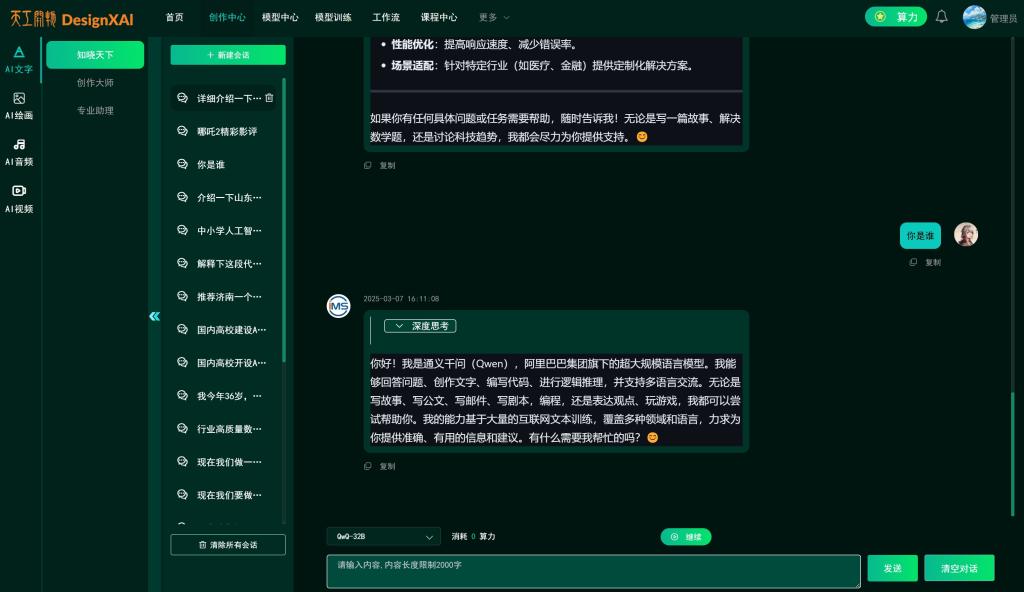Go to 模型中心 in the top menu
1024x592 pixels.
tap(280, 17)
